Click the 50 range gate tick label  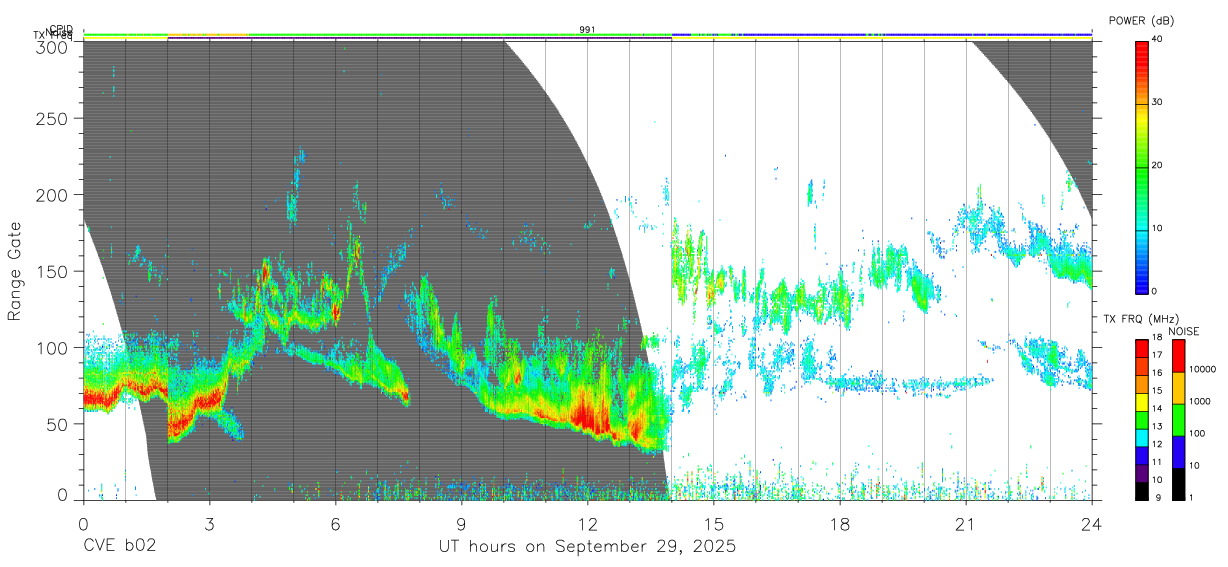pos(59,424)
